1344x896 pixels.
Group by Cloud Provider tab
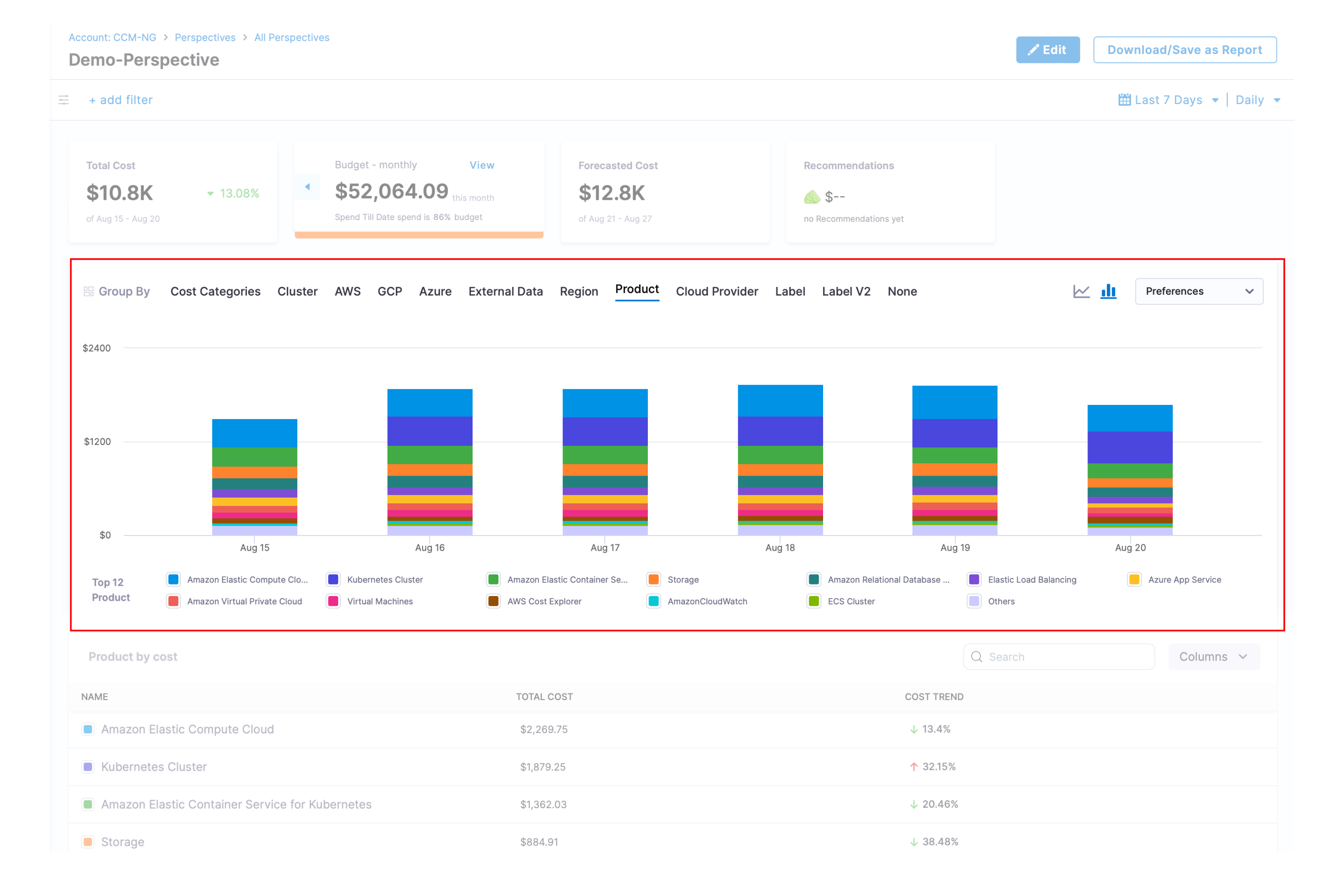click(716, 292)
